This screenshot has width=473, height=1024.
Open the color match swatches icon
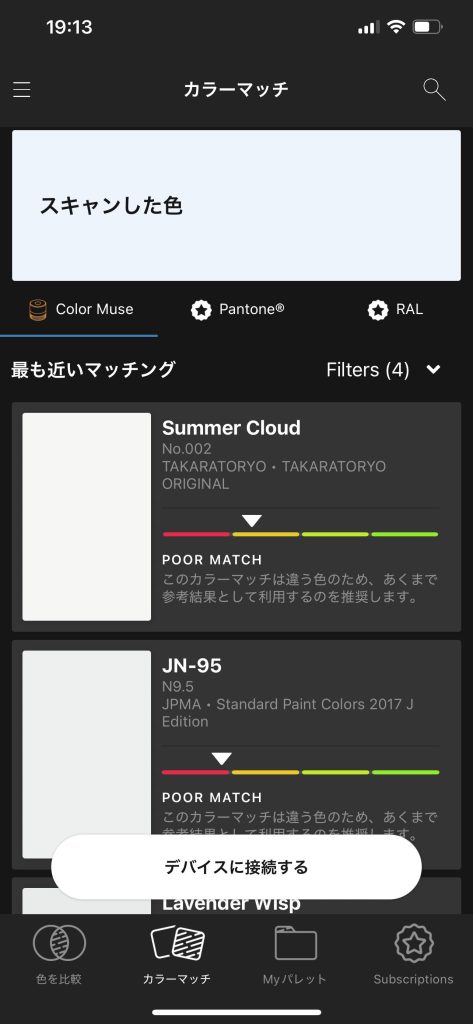point(178,943)
